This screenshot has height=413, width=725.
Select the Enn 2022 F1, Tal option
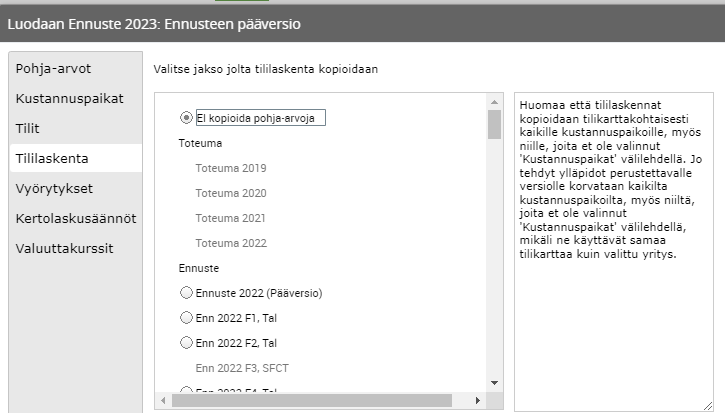pyautogui.click(x=186, y=317)
